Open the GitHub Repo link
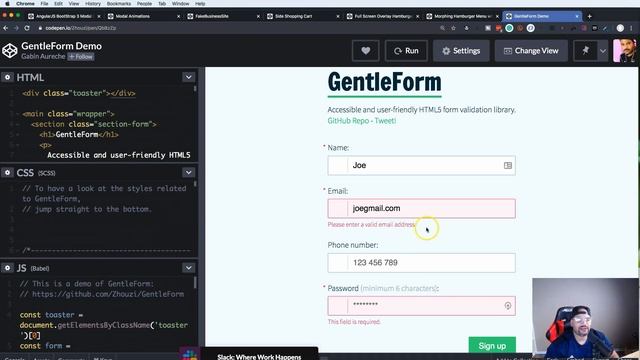 [348, 121]
